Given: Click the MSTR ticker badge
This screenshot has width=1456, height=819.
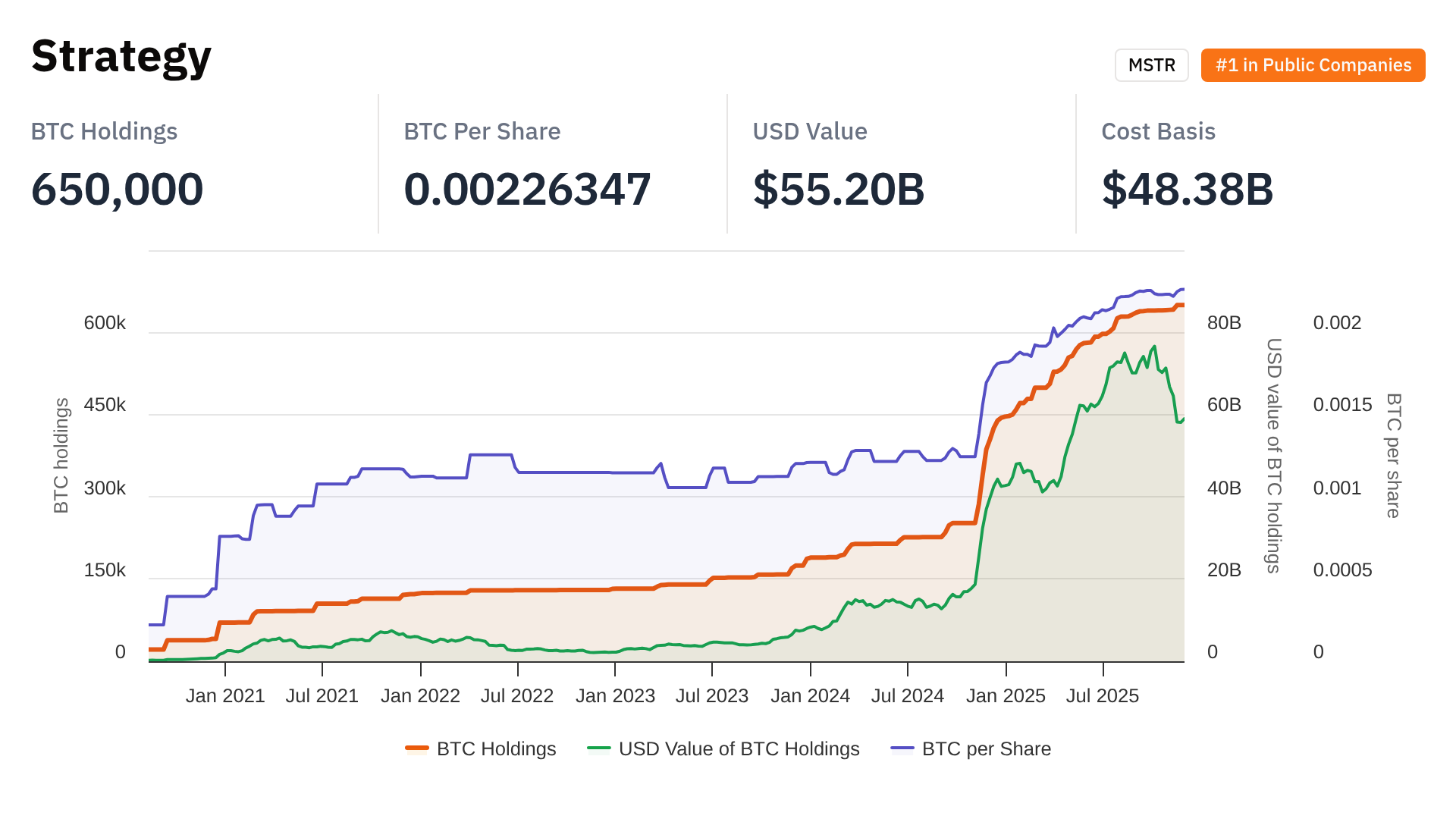Looking at the screenshot, I should click(x=1151, y=65).
